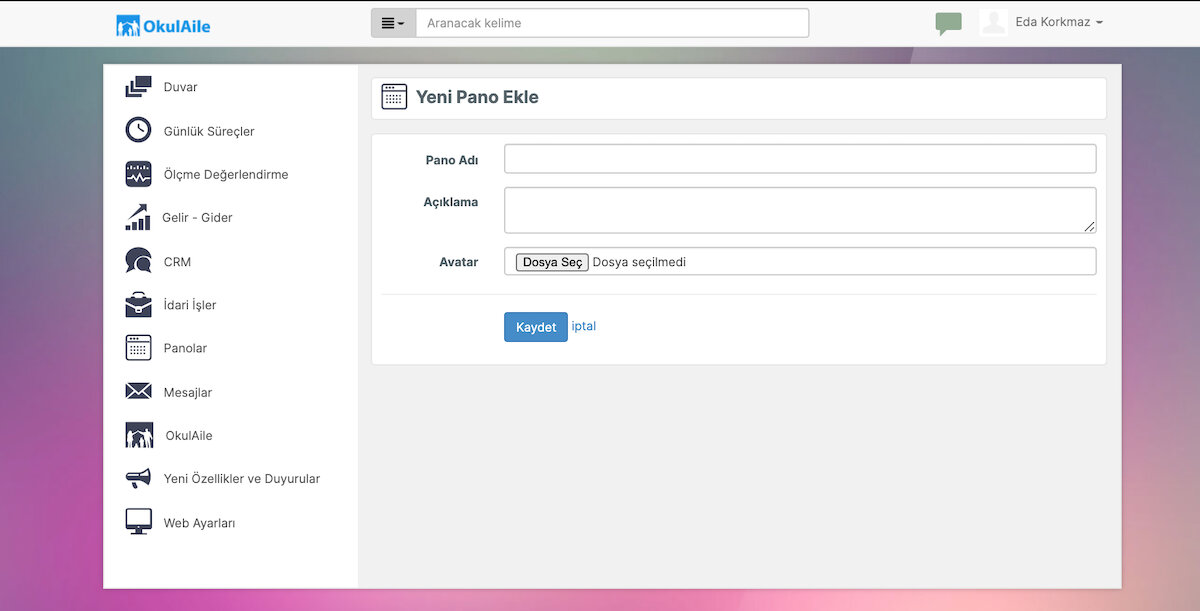Viewport: 1200px width, 611px height.
Task: Click the 'Yeni Pano Ekle' page title
Action: coord(477,97)
